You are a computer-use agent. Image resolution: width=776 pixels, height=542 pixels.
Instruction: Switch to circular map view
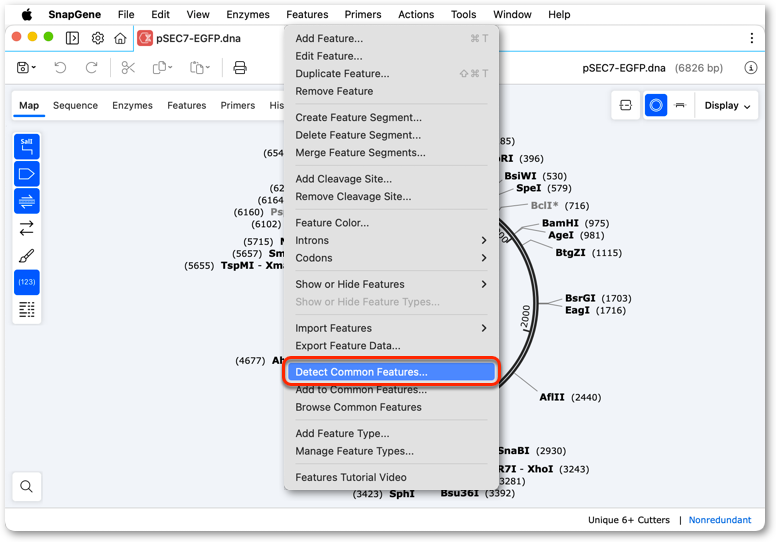click(656, 105)
